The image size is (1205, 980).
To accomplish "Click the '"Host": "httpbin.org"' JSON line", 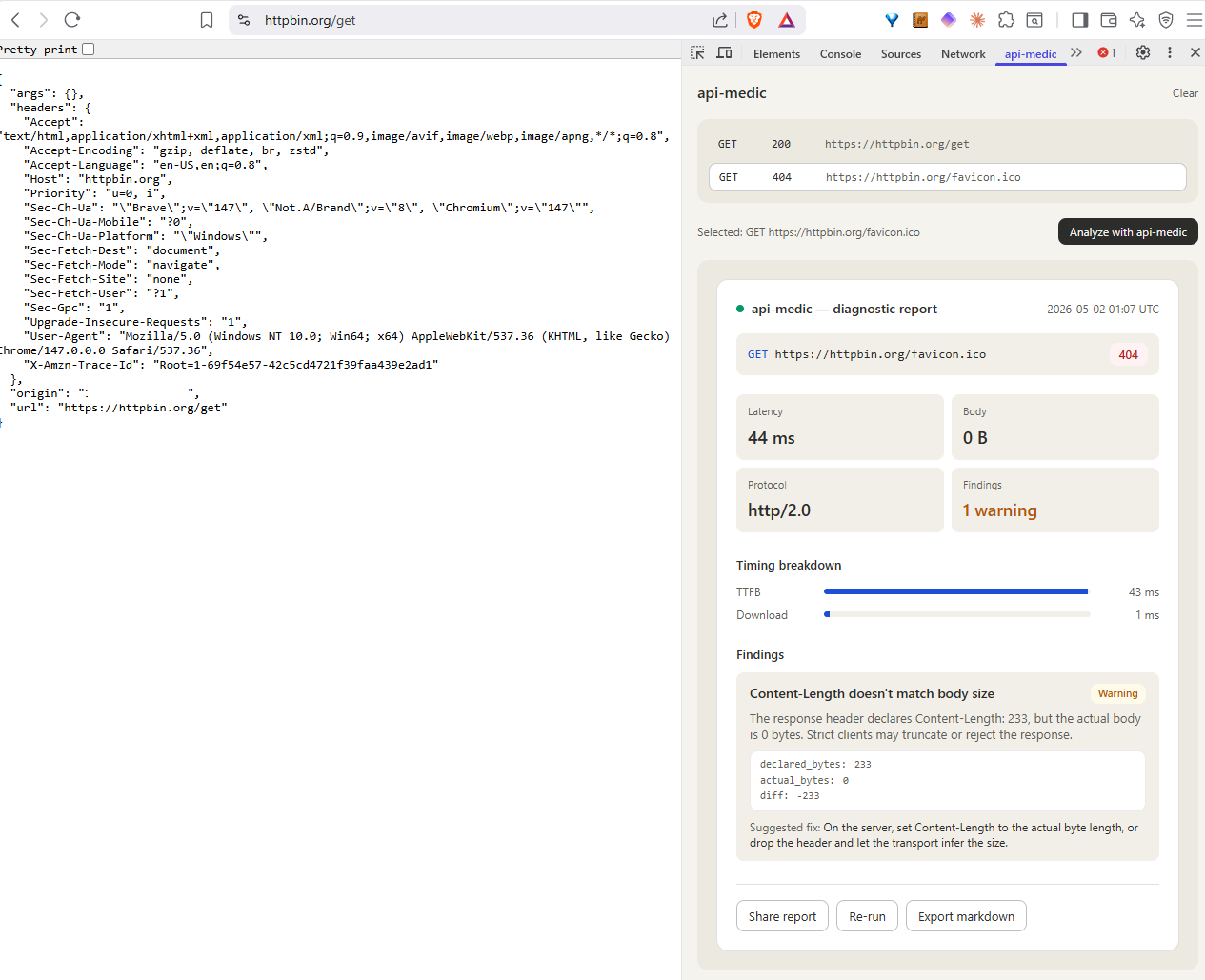I will [98, 179].
